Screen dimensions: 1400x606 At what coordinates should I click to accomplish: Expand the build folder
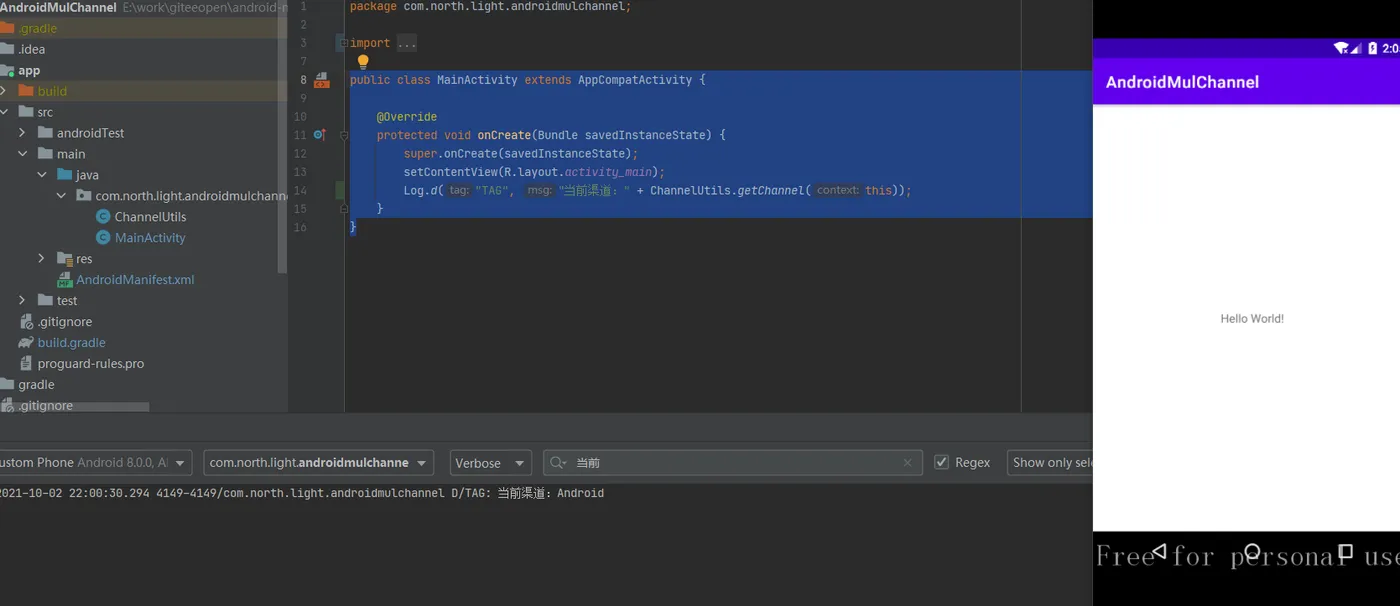tap(3, 91)
